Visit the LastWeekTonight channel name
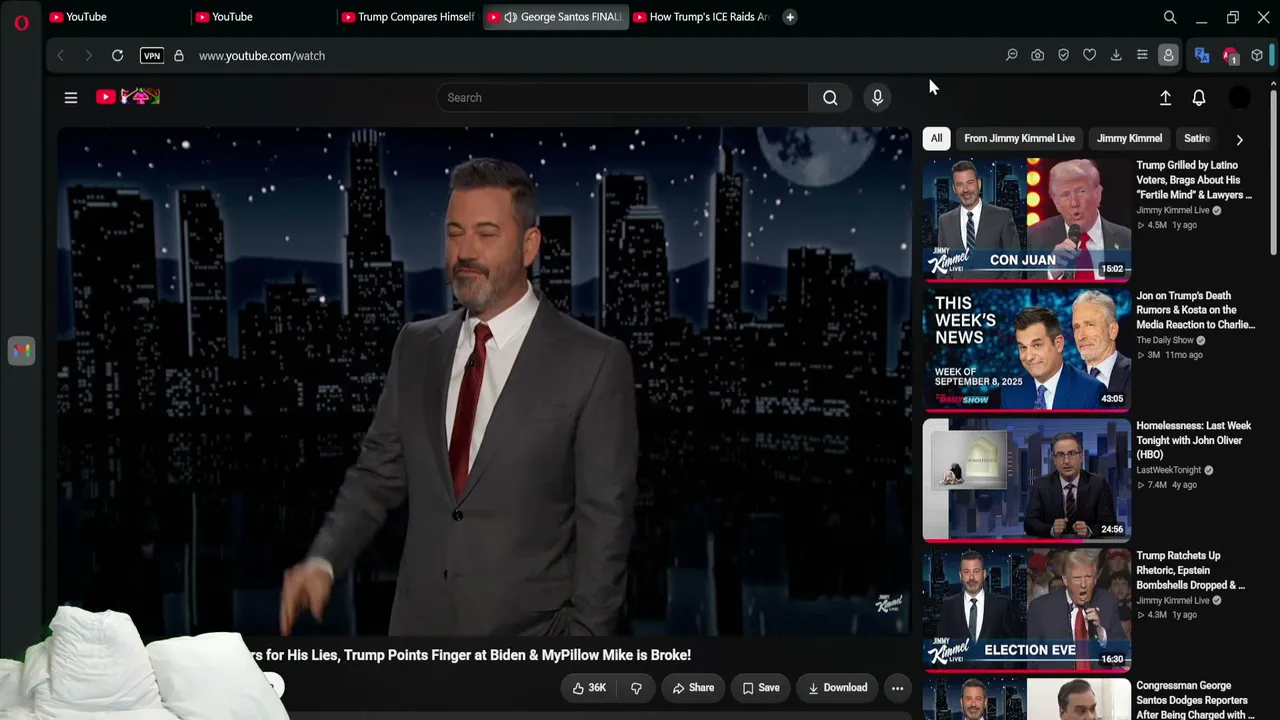Screen dimensions: 1280x720 click(x=1169, y=470)
